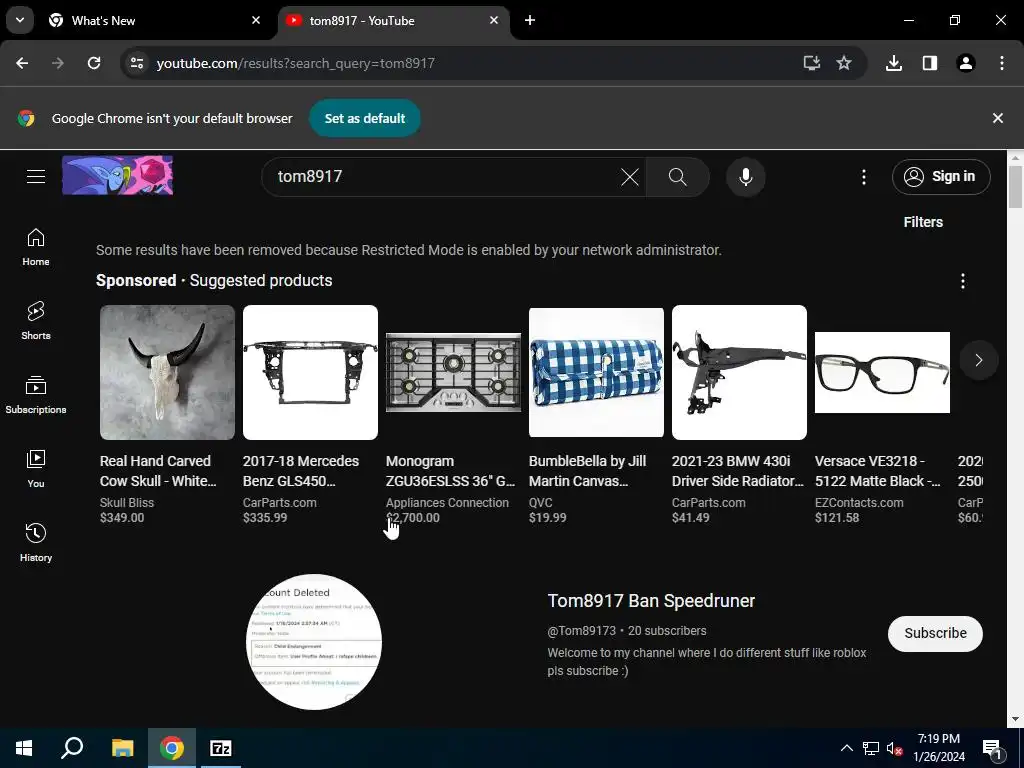The image size is (1024, 768).
Task: Clear the search query with X icon
Action: (x=630, y=177)
